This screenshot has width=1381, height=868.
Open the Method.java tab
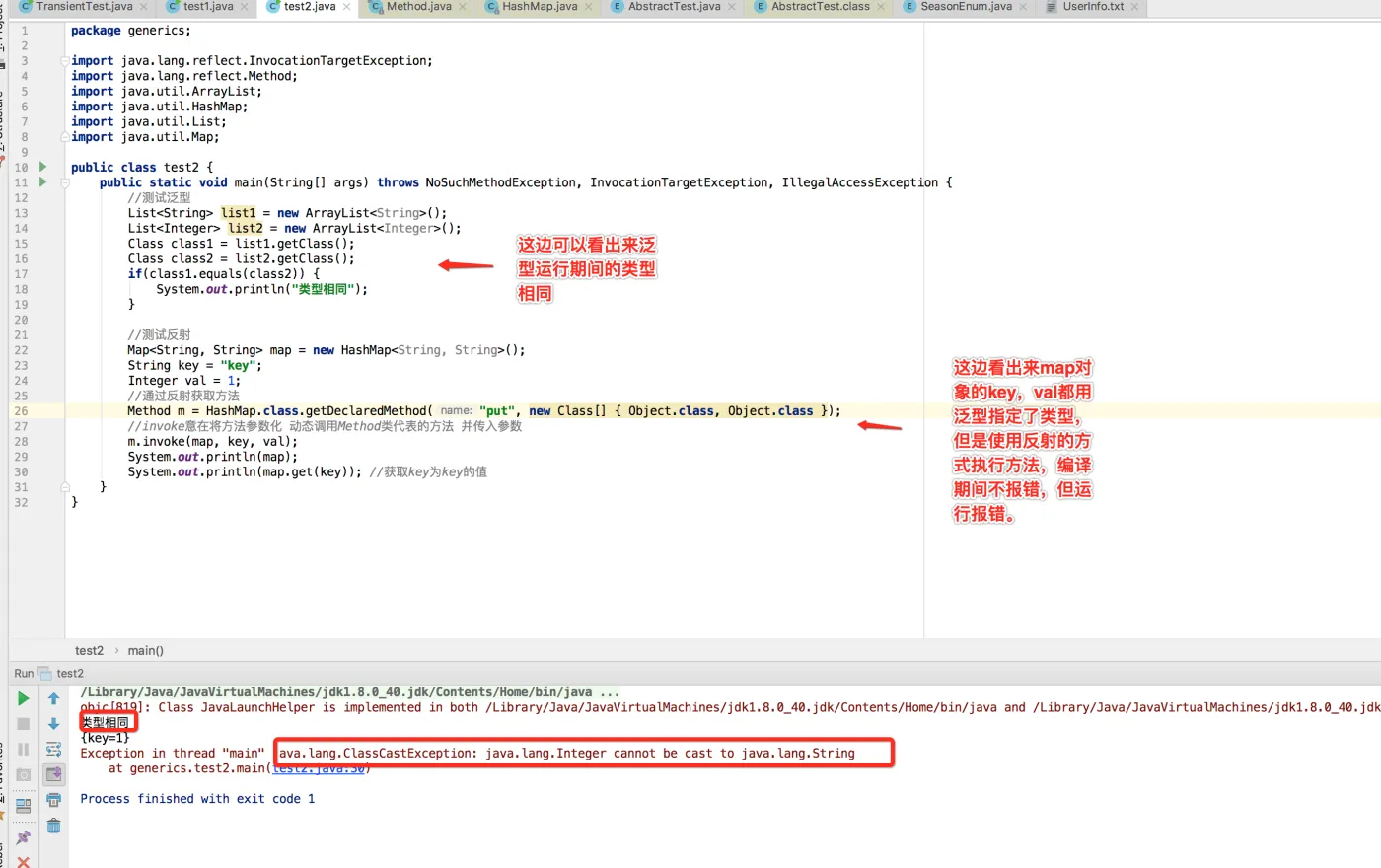click(418, 6)
